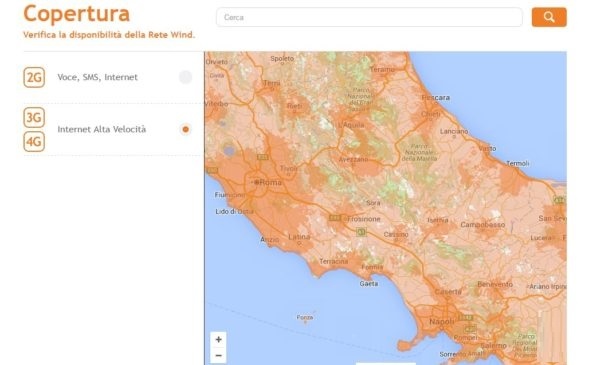600x365 pixels.
Task: Click the 4G network badge icon
Action: [x=34, y=142]
